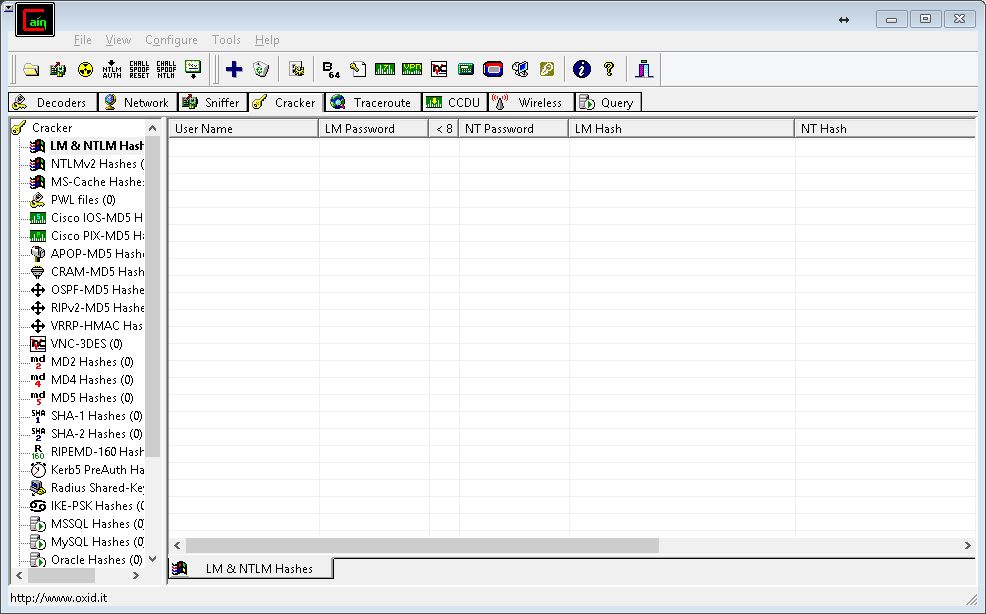Switch to the Traceroute tab
This screenshot has height=614, width=986.
[x=373, y=103]
